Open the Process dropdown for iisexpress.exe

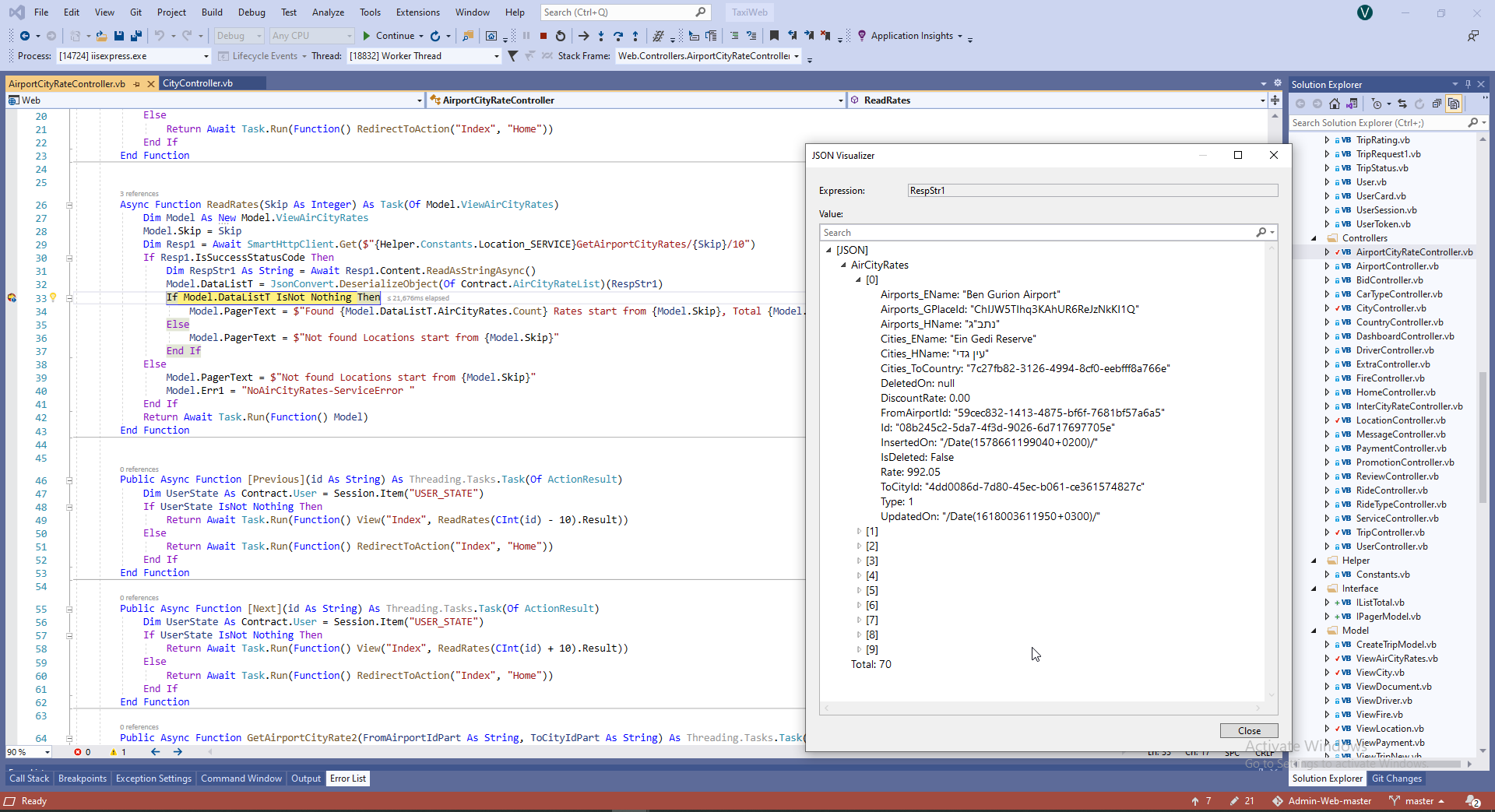tap(206, 56)
